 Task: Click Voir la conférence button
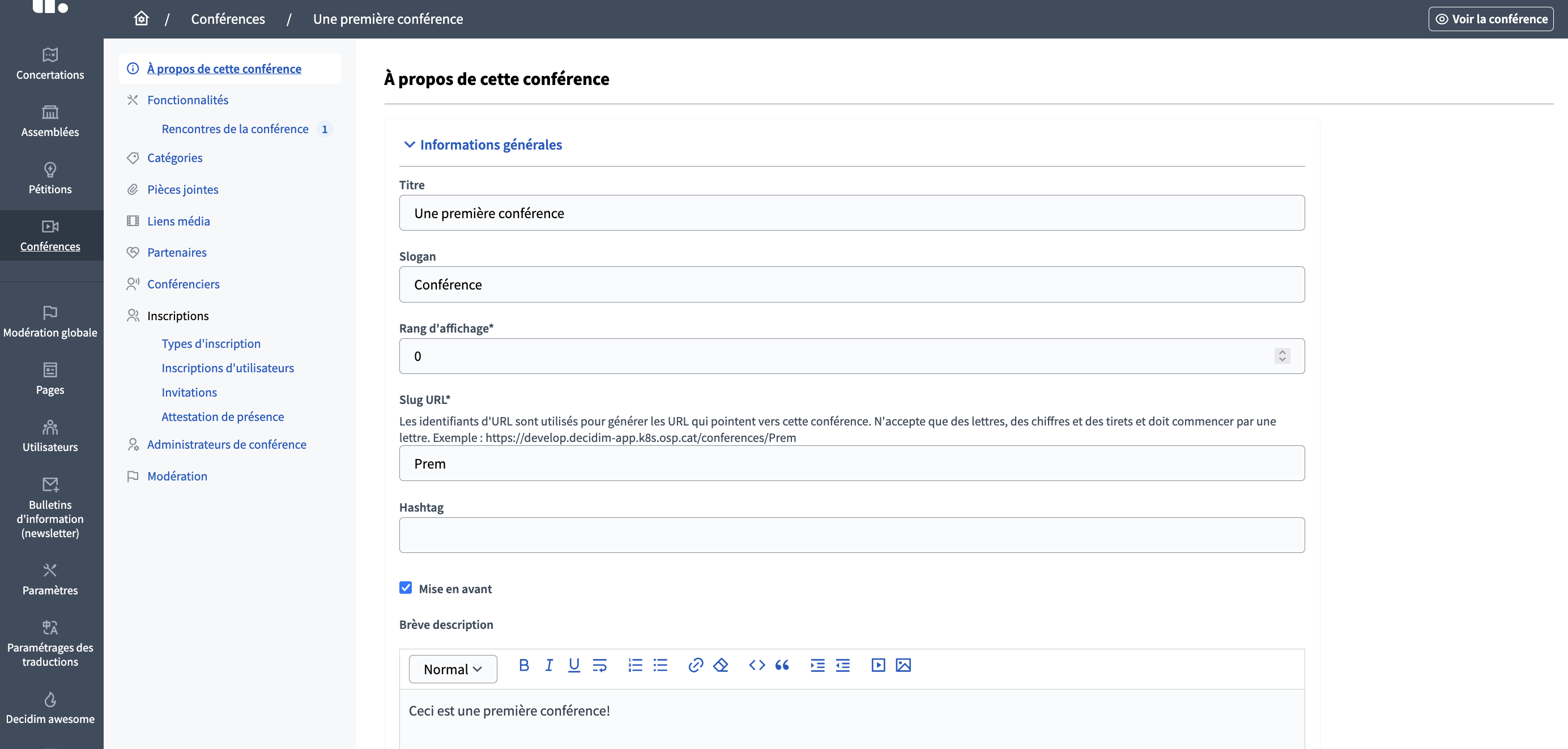point(1491,19)
